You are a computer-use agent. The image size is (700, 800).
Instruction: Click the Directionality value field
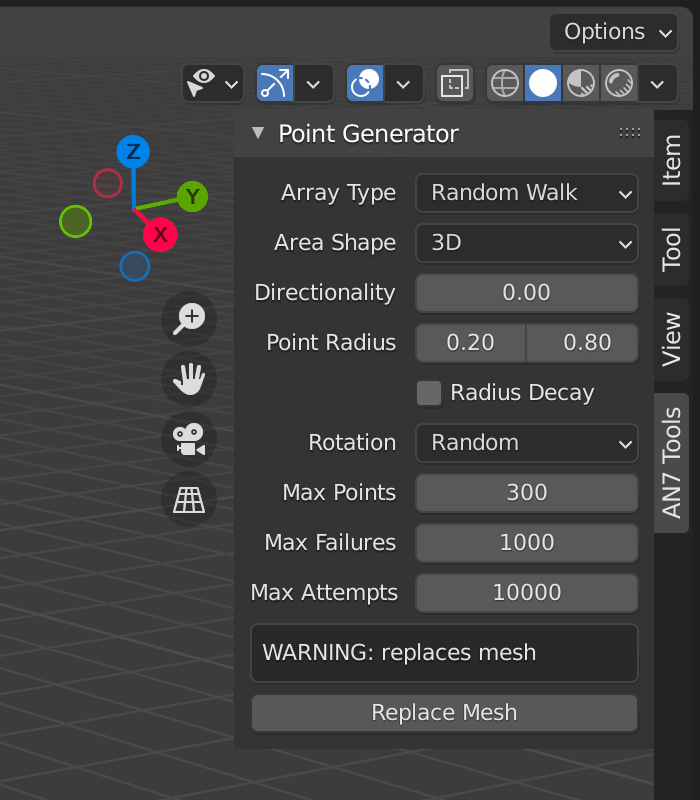[527, 293]
